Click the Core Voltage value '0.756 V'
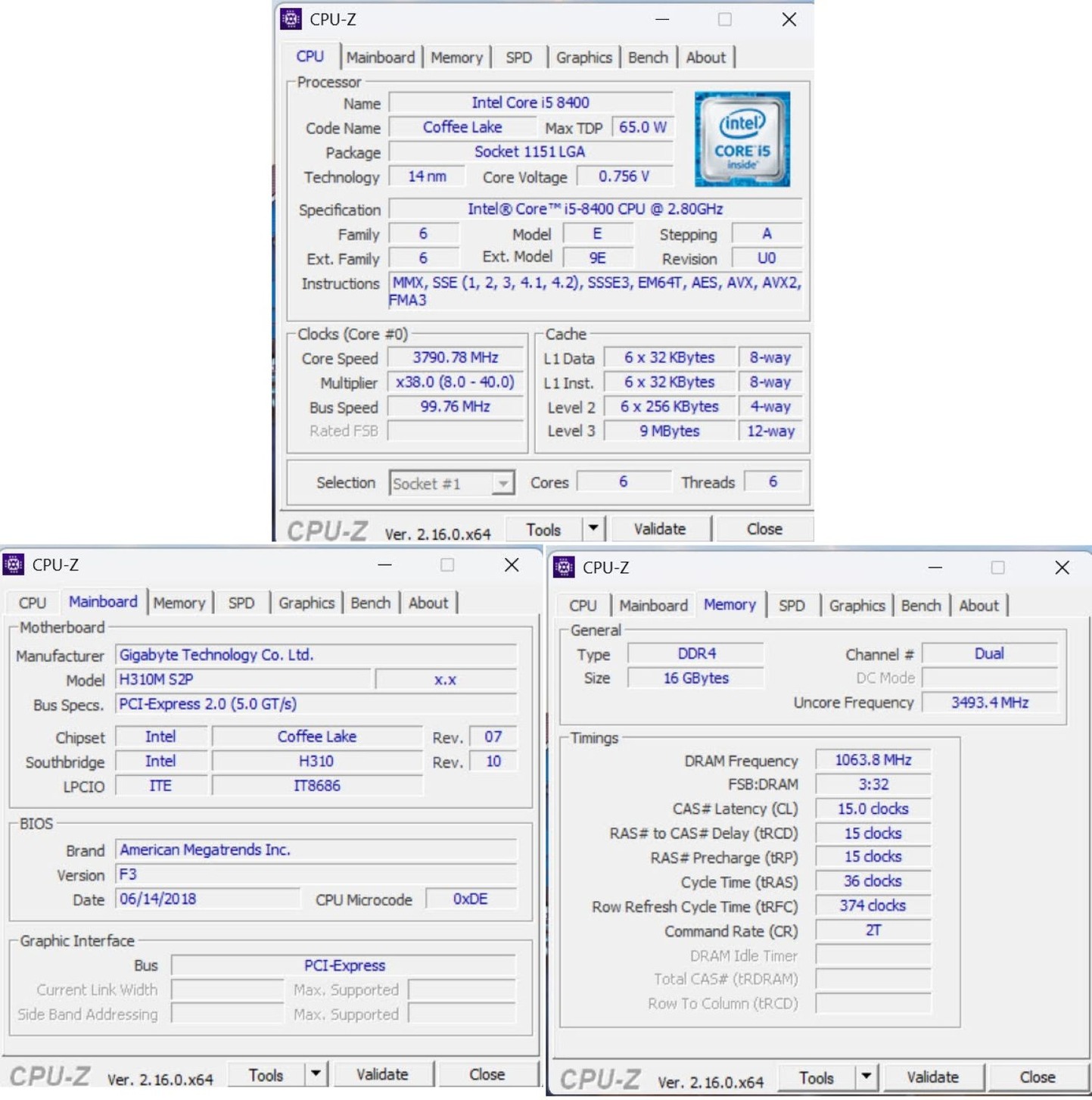1092x1100 pixels. click(624, 176)
